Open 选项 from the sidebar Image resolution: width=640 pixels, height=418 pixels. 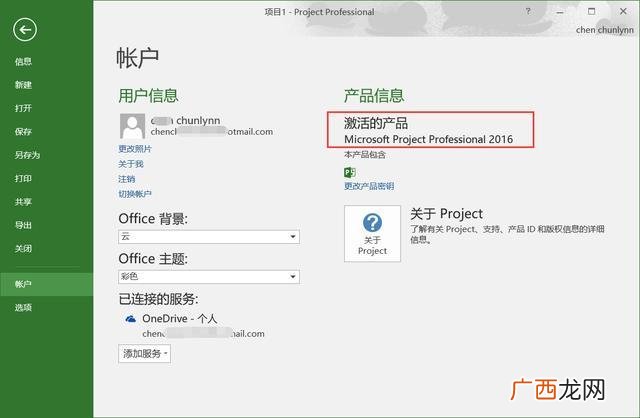click(x=23, y=307)
